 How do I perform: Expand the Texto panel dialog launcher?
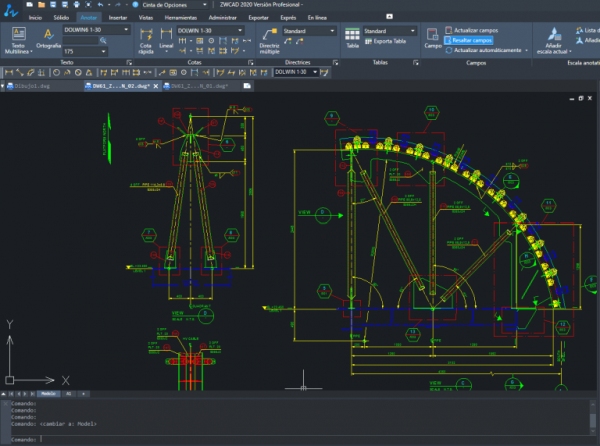point(131,62)
